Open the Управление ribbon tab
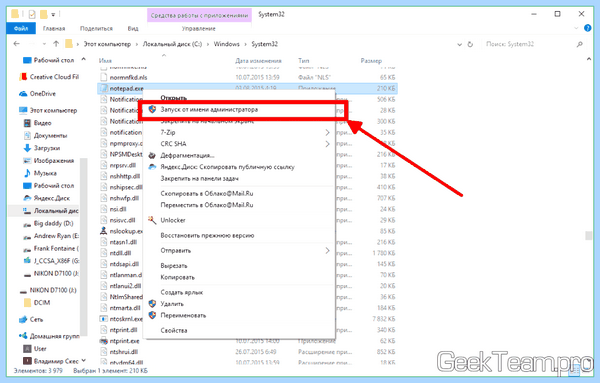Screen dimensions: 600x383 (x=199, y=28)
